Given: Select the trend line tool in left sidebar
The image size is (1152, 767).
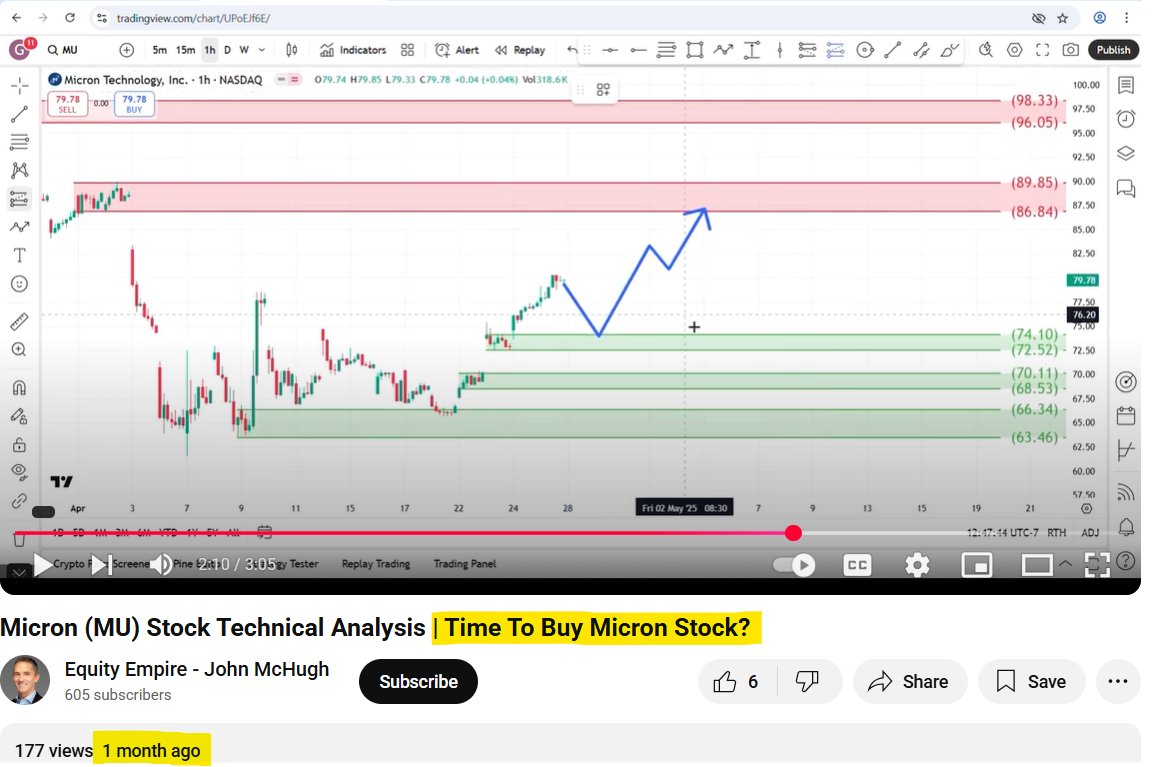Looking at the screenshot, I should tap(20, 114).
